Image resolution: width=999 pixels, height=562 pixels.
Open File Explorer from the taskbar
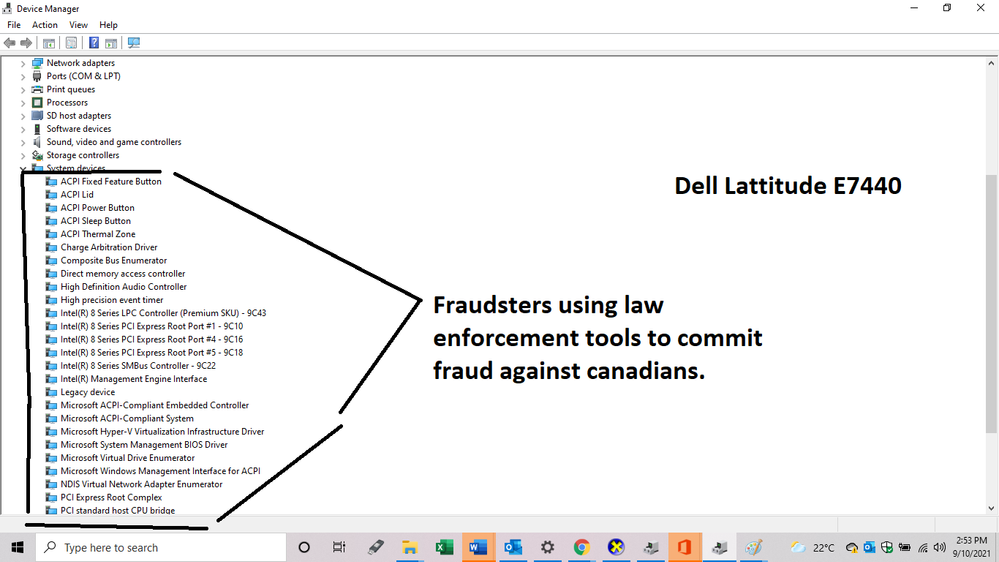(x=410, y=547)
